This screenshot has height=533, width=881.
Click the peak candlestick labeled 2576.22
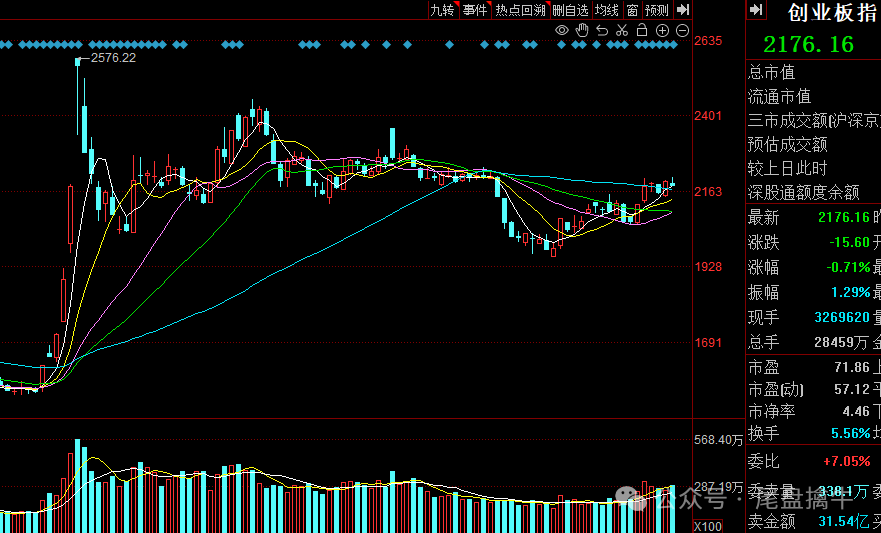(x=78, y=97)
